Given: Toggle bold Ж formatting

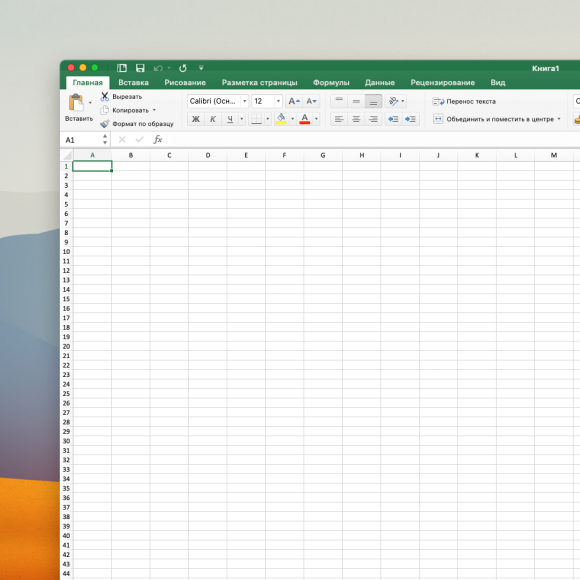Looking at the screenshot, I should (x=196, y=119).
